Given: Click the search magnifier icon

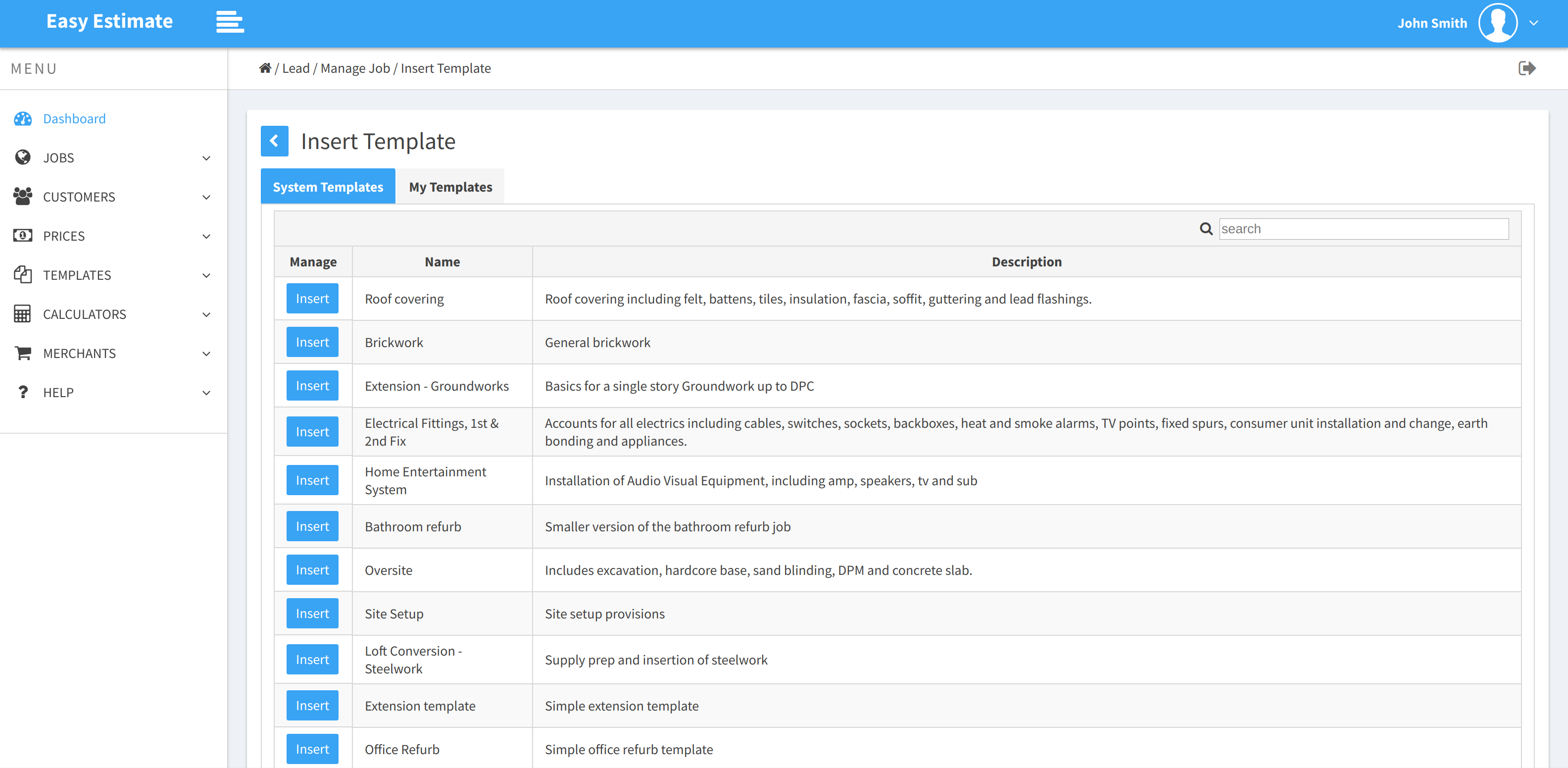Looking at the screenshot, I should coord(1206,229).
